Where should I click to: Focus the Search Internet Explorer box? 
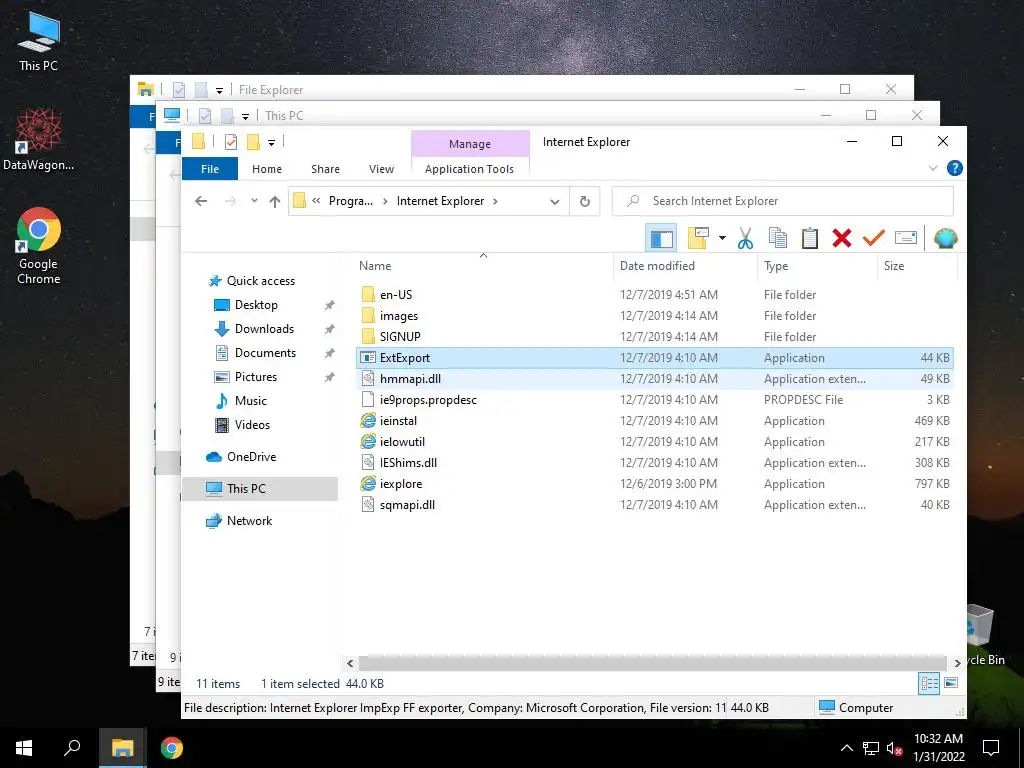click(x=782, y=201)
